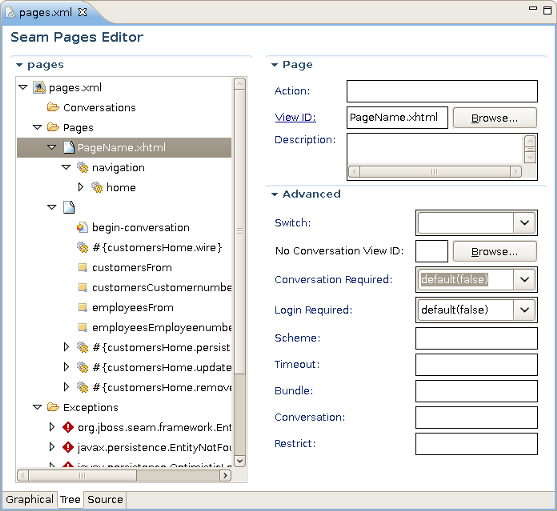The width and height of the screenshot is (557, 511).
Task: Click the View ID link
Action: tap(295, 118)
